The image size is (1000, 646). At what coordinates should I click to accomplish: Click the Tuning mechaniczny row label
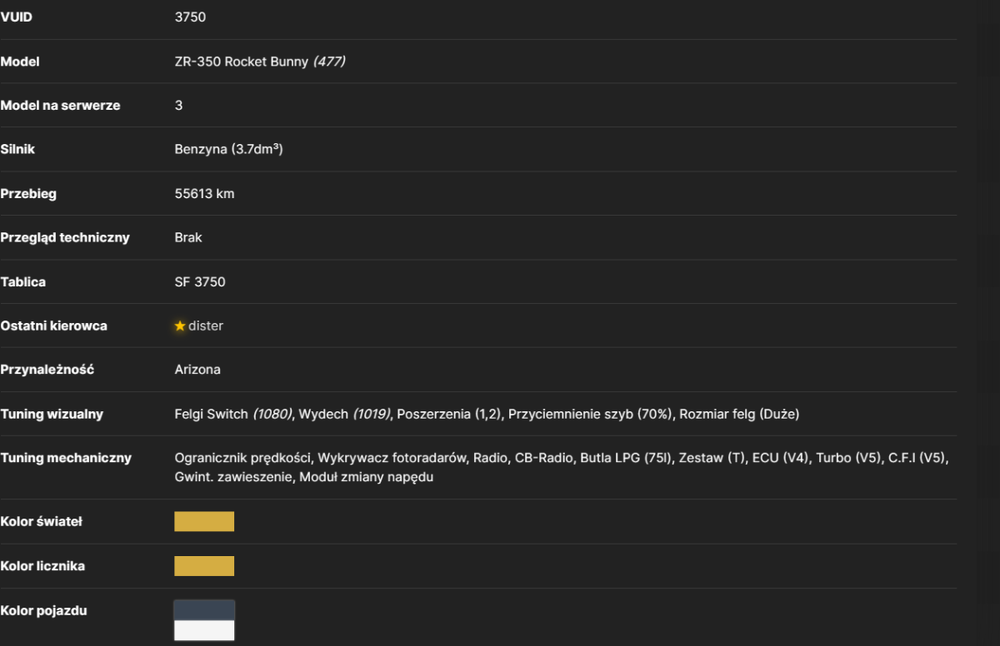point(66,458)
